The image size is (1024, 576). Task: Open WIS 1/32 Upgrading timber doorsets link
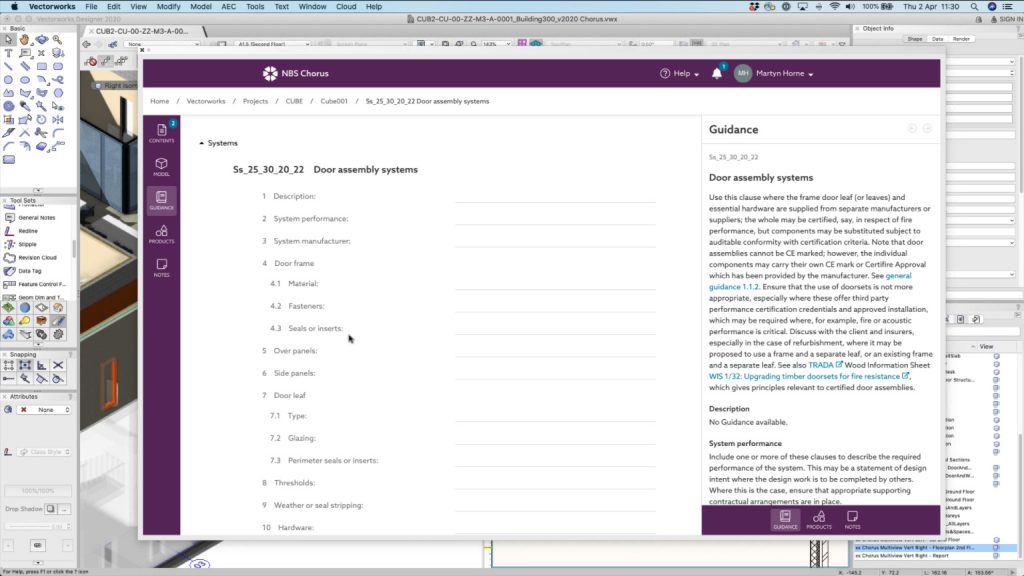tap(809, 376)
